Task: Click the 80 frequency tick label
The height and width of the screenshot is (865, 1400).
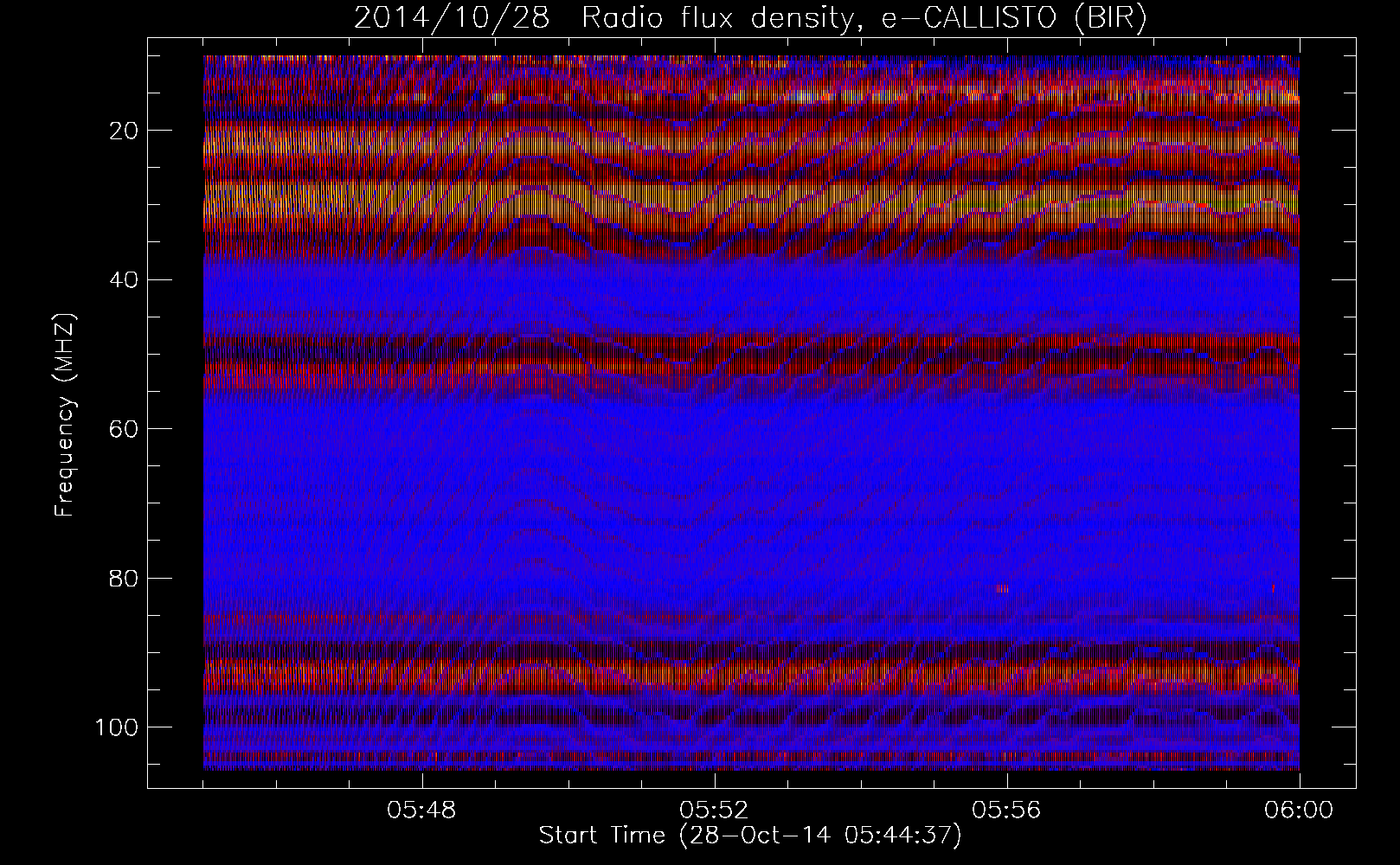Action: (125, 578)
